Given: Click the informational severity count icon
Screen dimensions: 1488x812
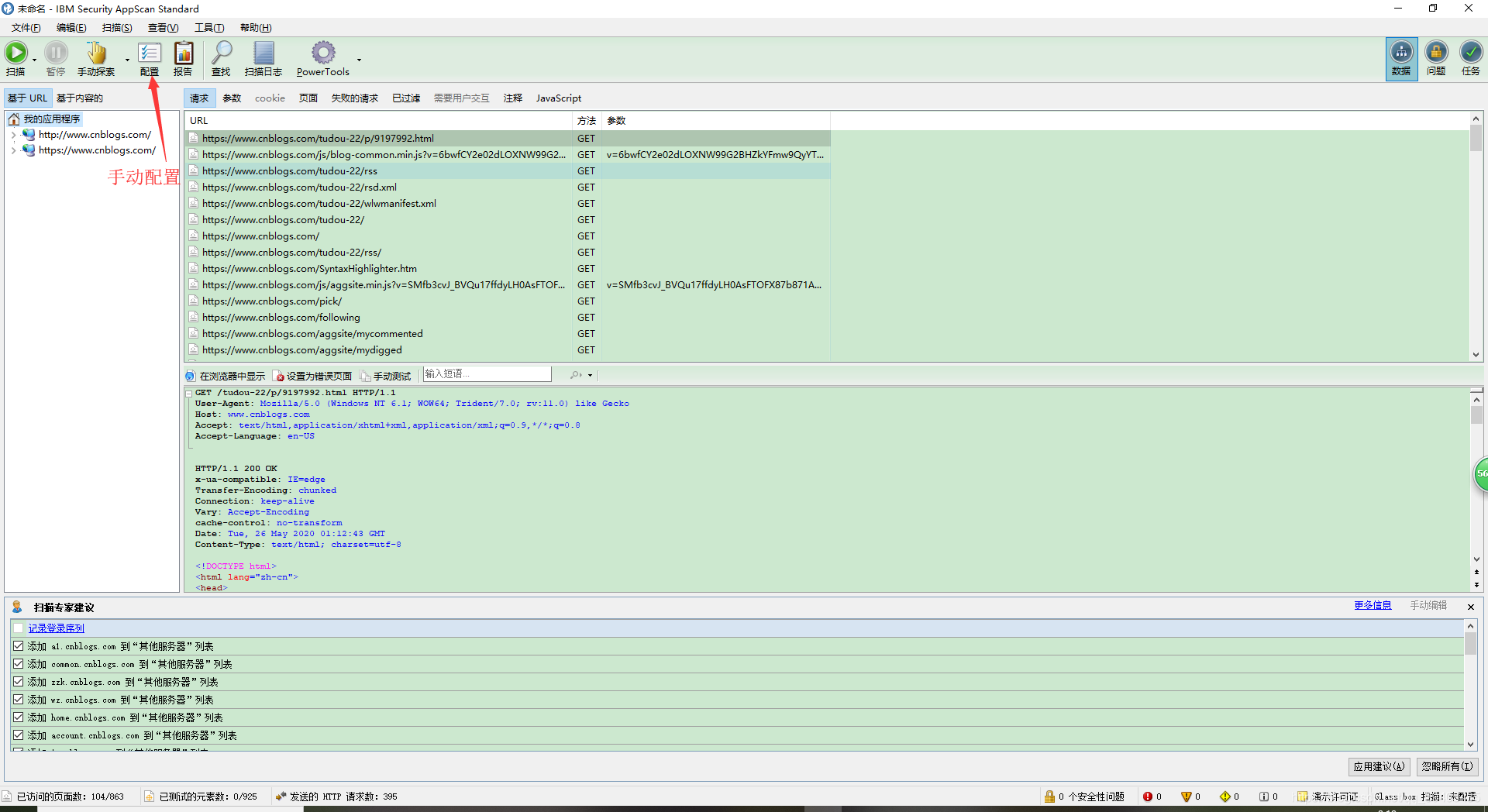Looking at the screenshot, I should tap(1264, 797).
